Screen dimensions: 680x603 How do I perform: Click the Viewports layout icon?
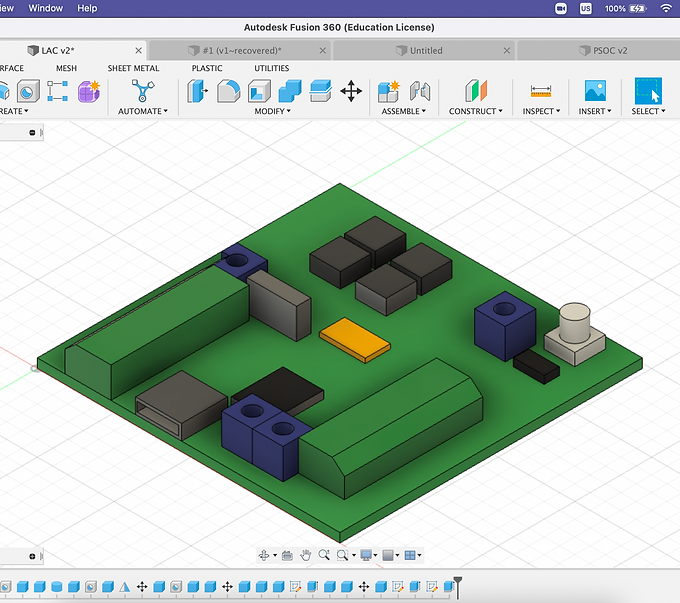point(410,555)
